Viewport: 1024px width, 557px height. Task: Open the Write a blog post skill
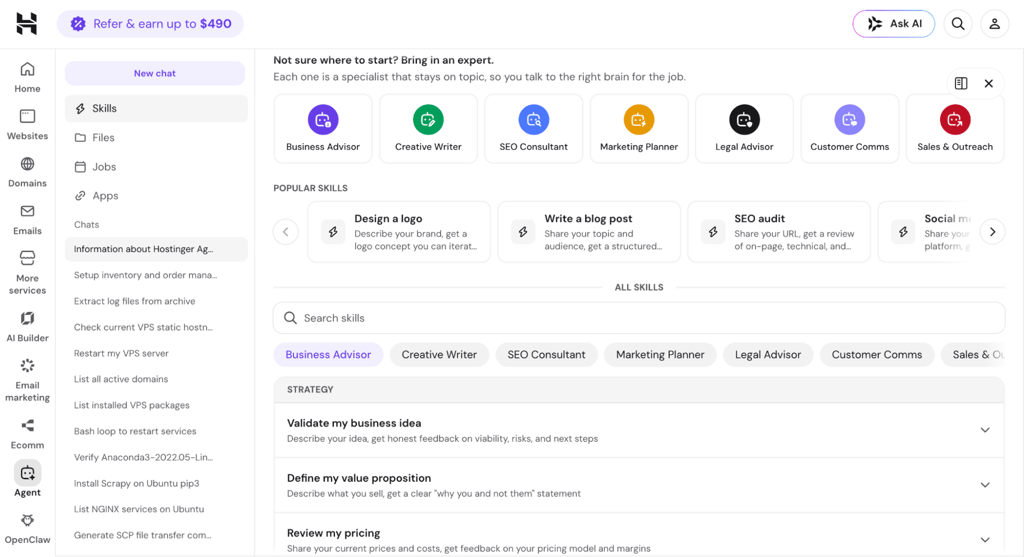(589, 232)
